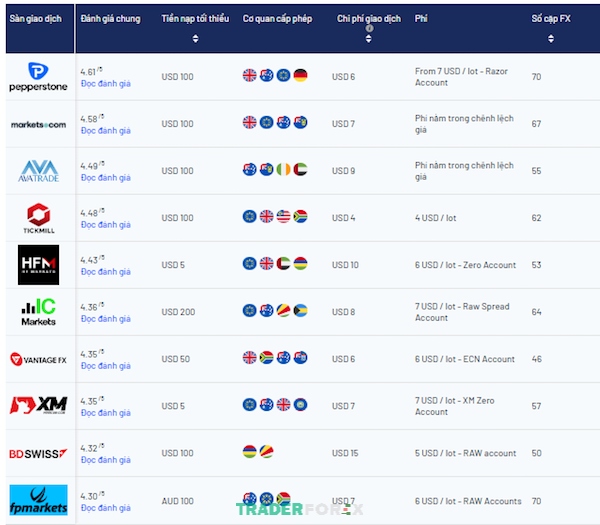Click the Seychelles flag in IC Markets row
600x525 pixels.
coord(284,310)
